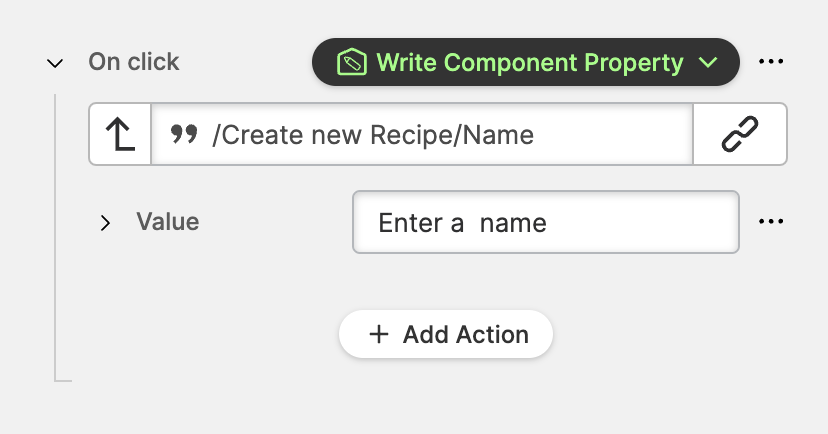Click the plus icon in Add Action

[378, 334]
